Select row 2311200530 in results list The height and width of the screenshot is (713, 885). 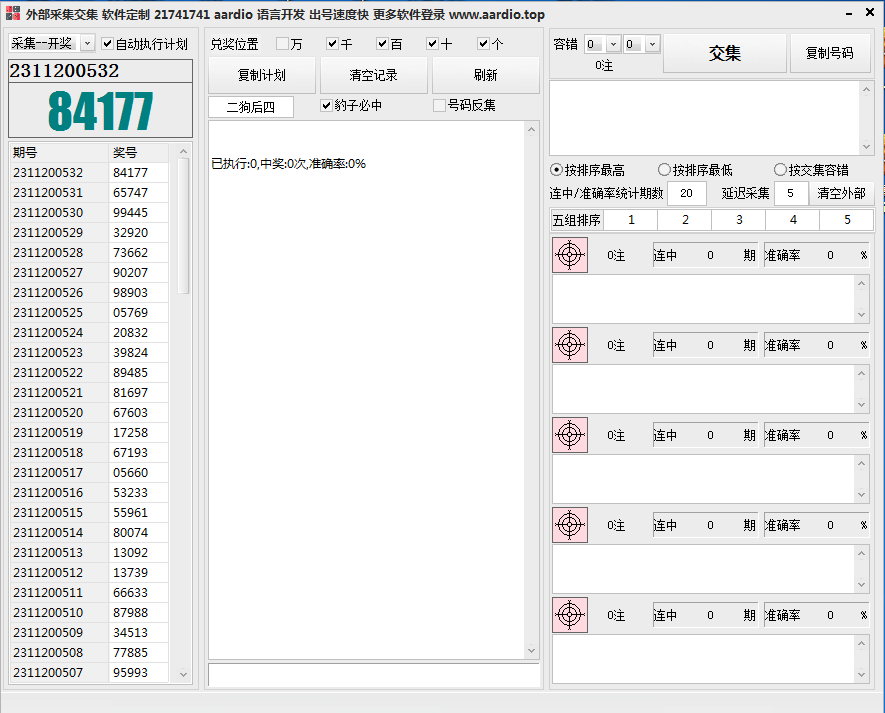(89, 212)
